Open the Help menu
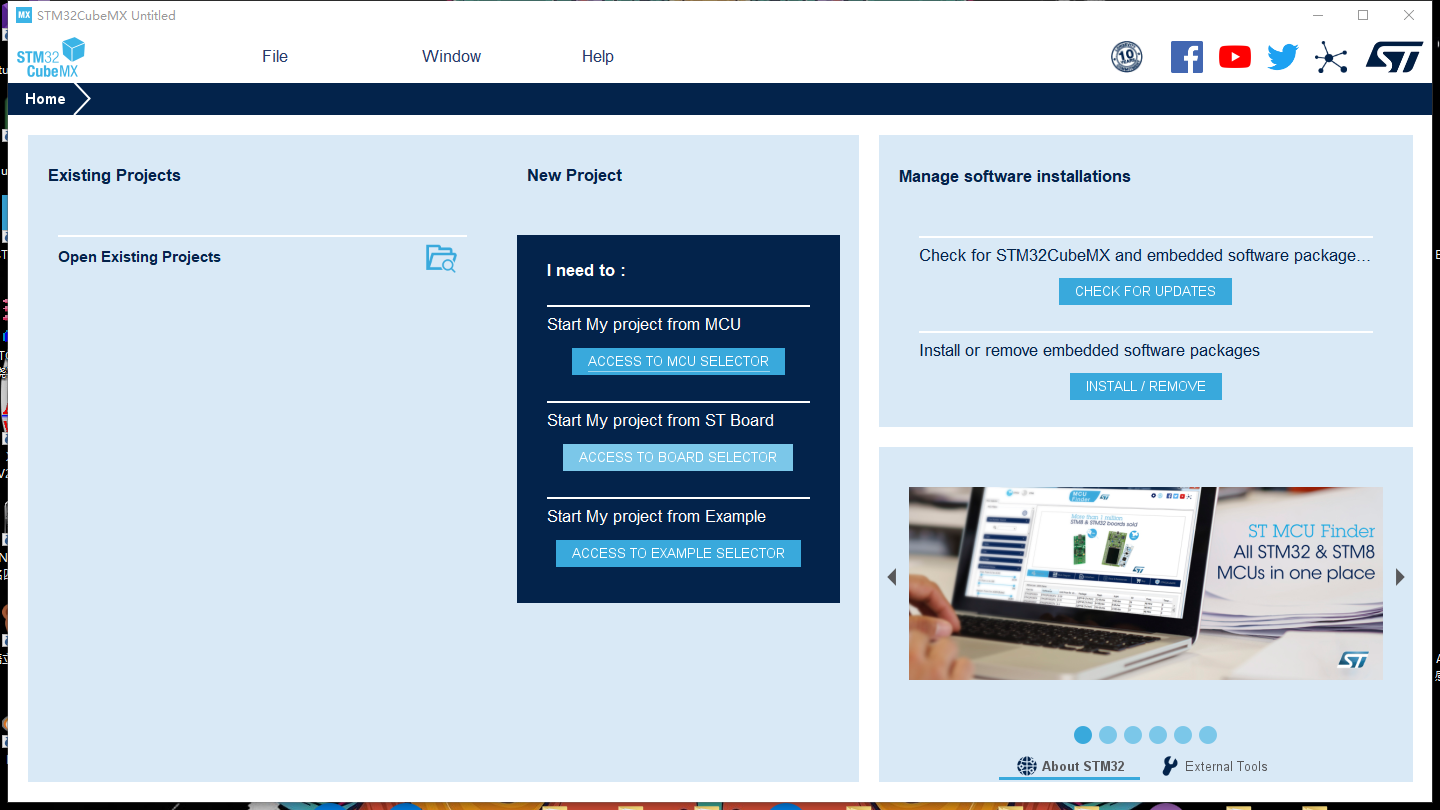Screen dimensions: 1440x810 pyautogui.click(x=598, y=57)
